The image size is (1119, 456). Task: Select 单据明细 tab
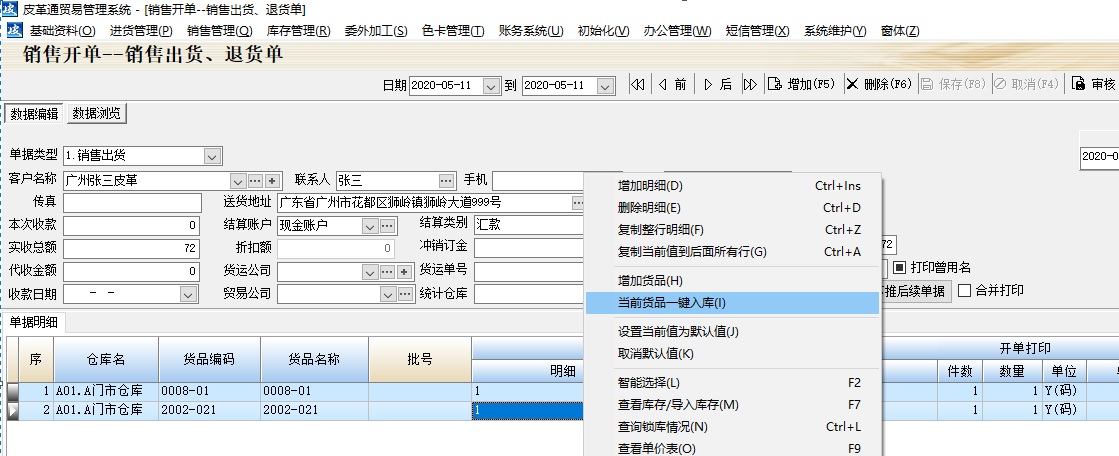point(34,322)
